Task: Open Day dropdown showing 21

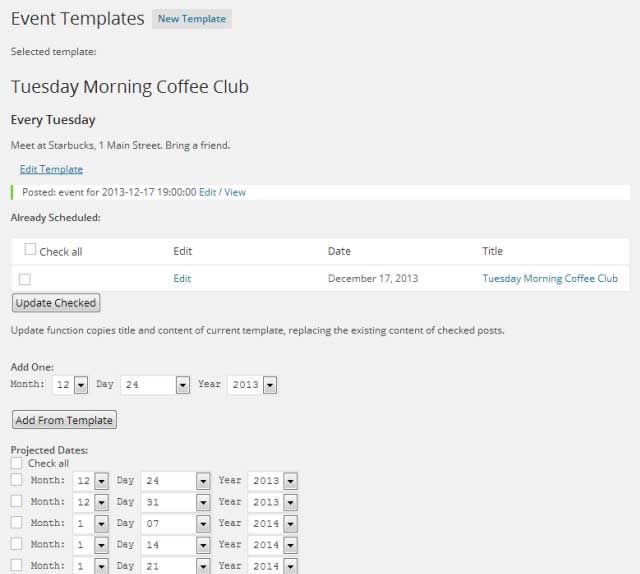Action: [176, 566]
